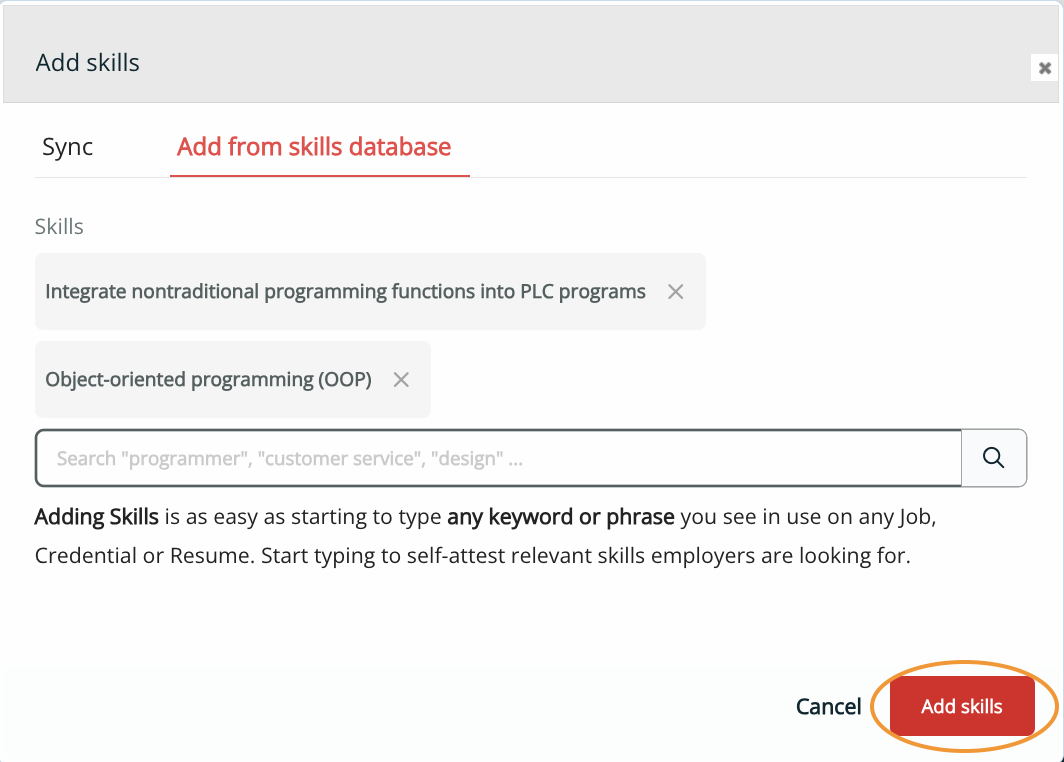The image size is (1064, 762).
Task: Click the Add skills dialog title
Action: 88,63
